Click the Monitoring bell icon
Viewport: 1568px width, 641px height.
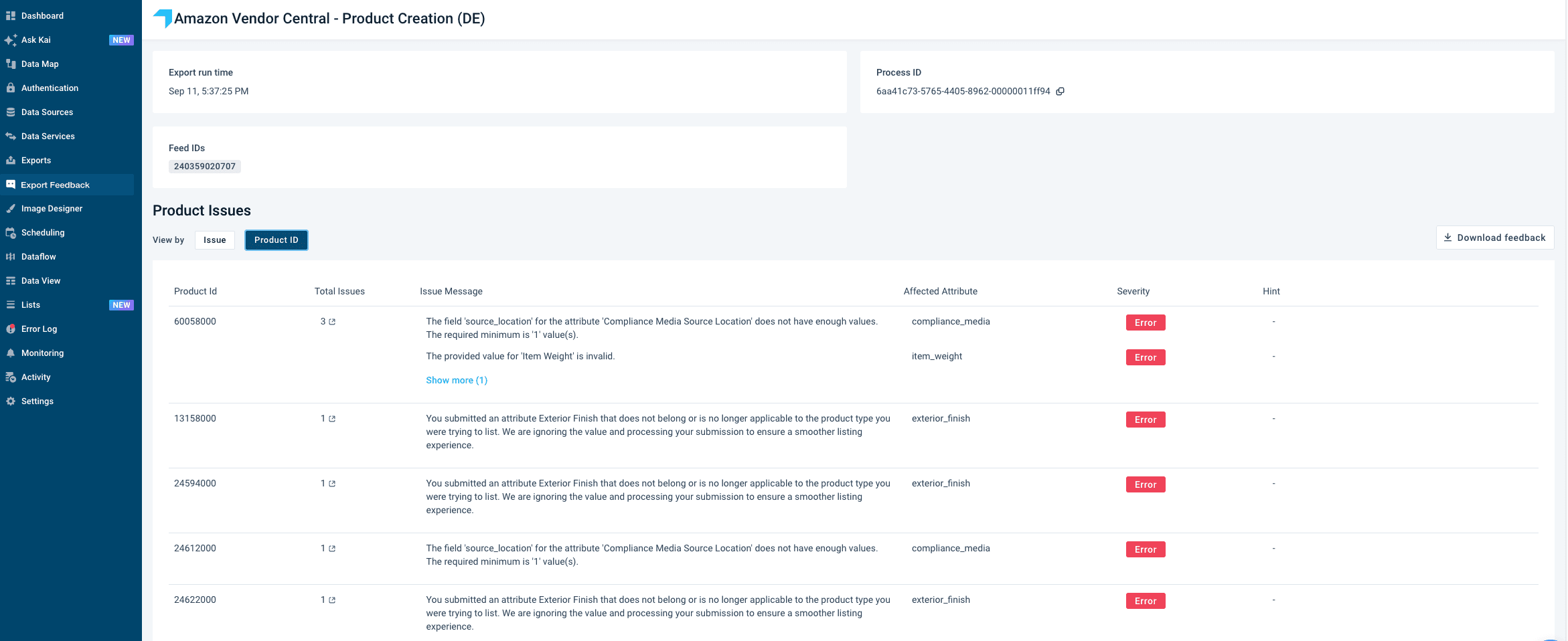11,353
